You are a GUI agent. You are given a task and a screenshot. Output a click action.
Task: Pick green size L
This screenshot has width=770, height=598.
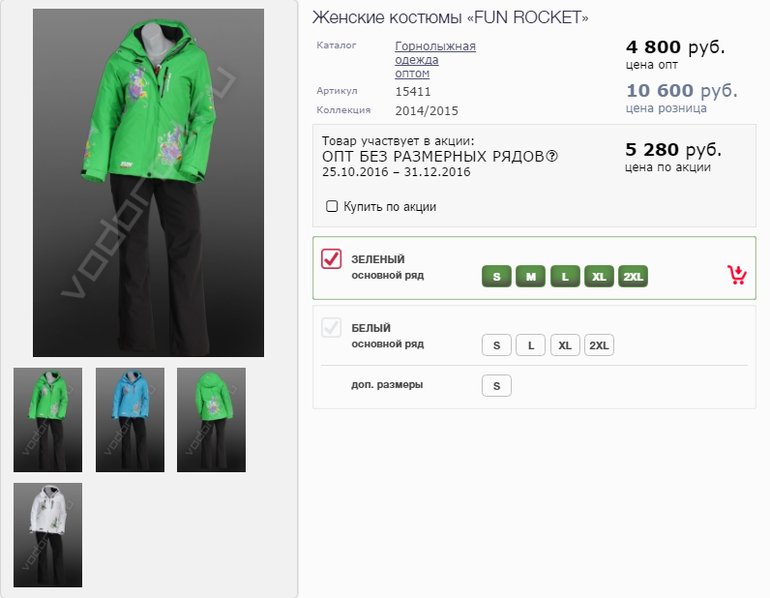click(565, 276)
